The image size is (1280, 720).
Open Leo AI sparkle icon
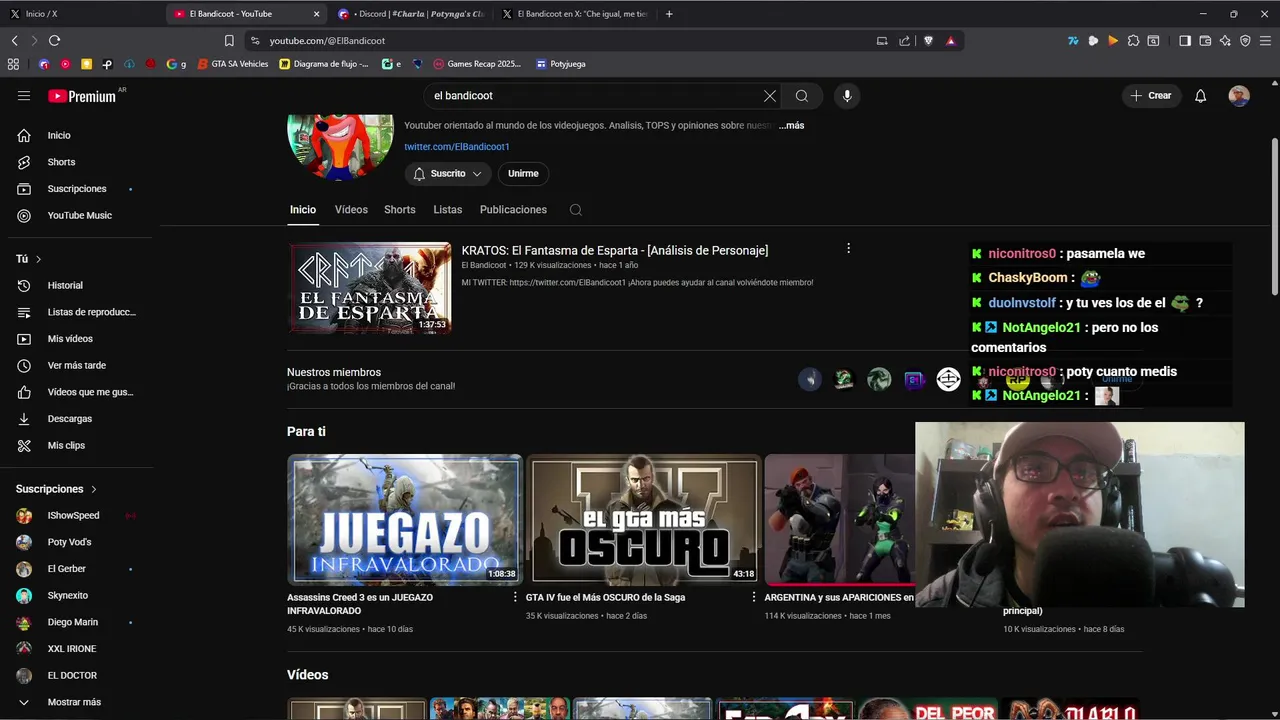(1225, 41)
